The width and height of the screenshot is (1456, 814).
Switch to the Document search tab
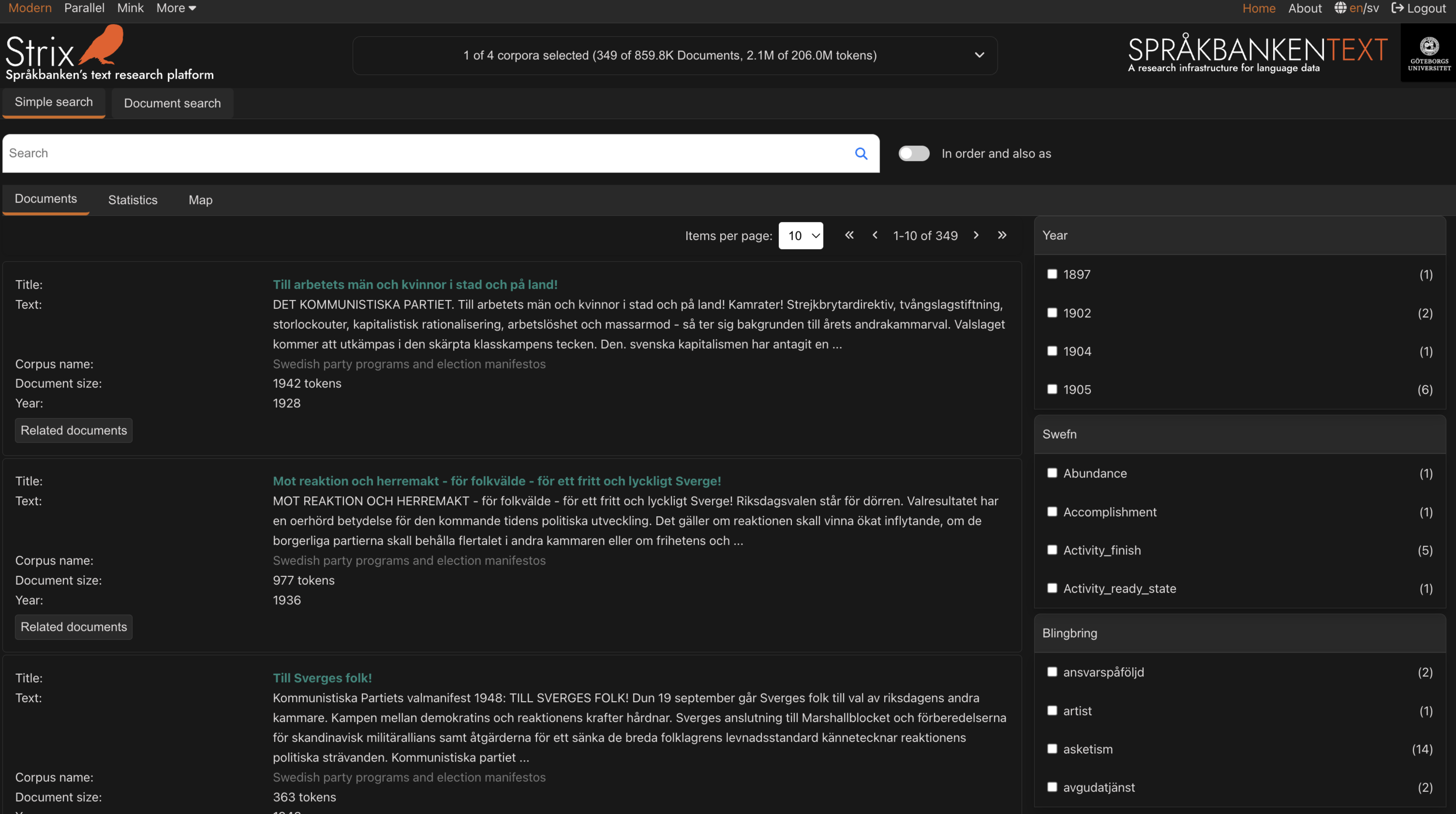[x=172, y=104]
